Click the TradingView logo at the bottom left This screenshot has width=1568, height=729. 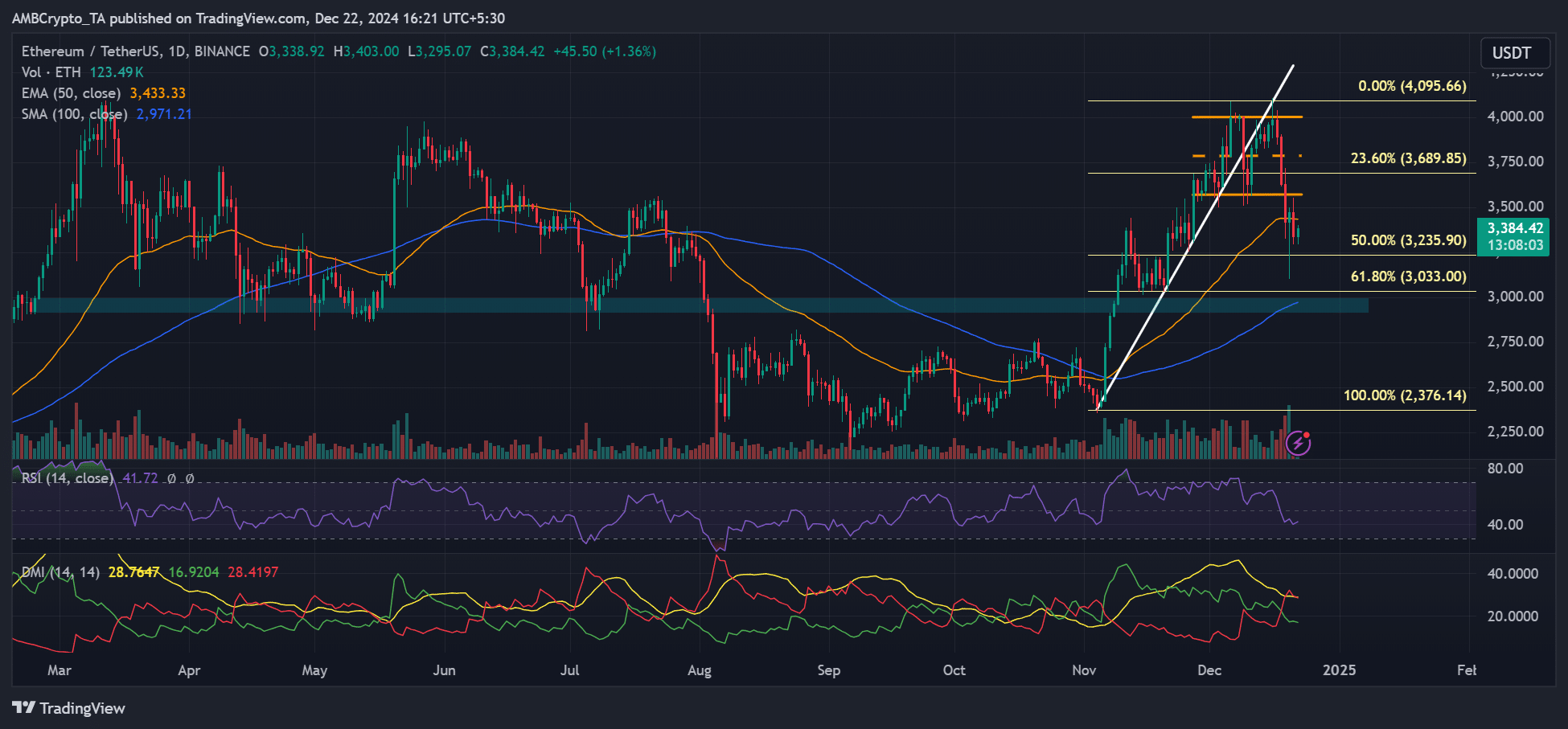coord(69,708)
